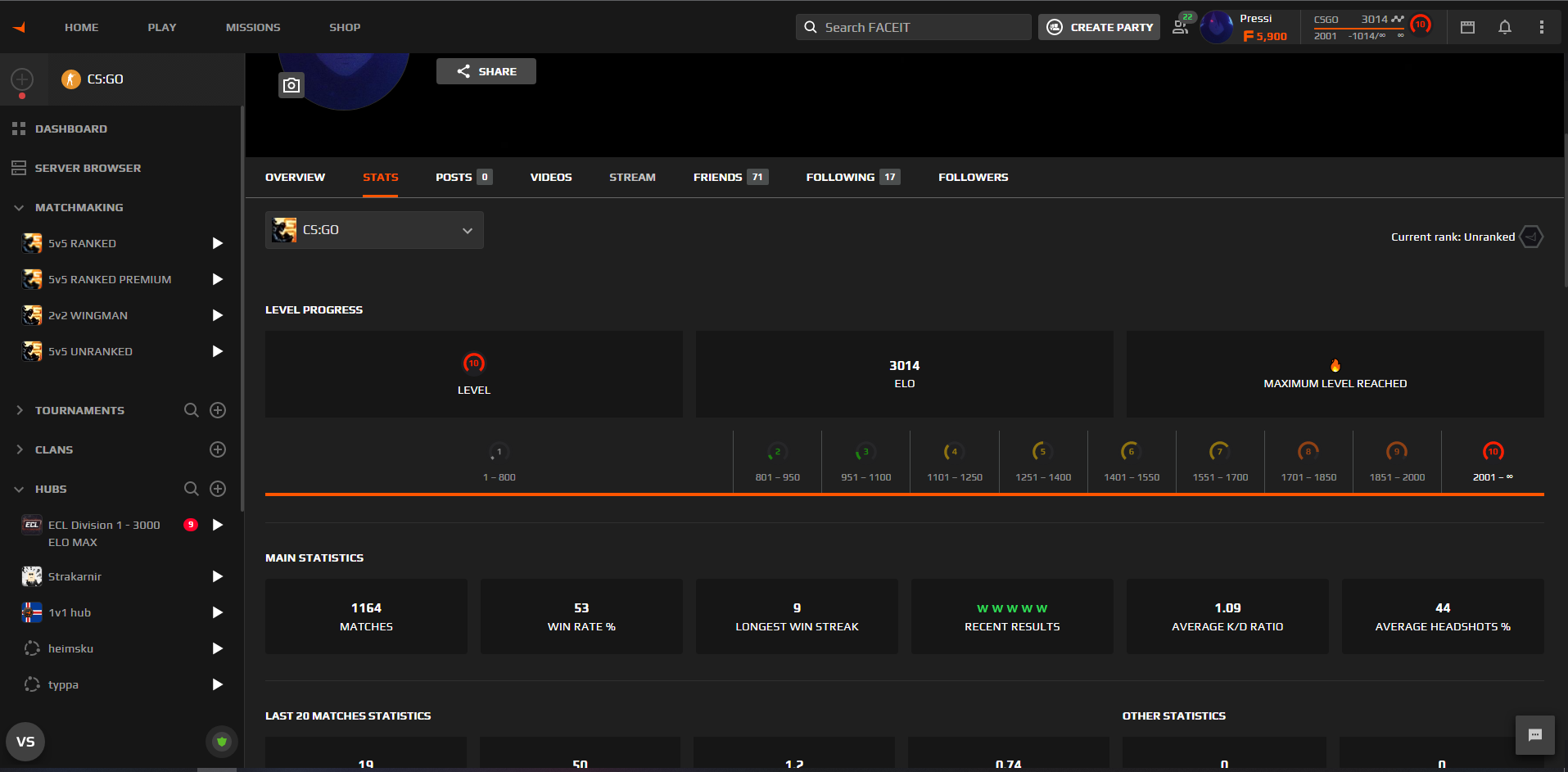1568x772 pixels.
Task: Open the STREAM tab
Action: click(632, 177)
